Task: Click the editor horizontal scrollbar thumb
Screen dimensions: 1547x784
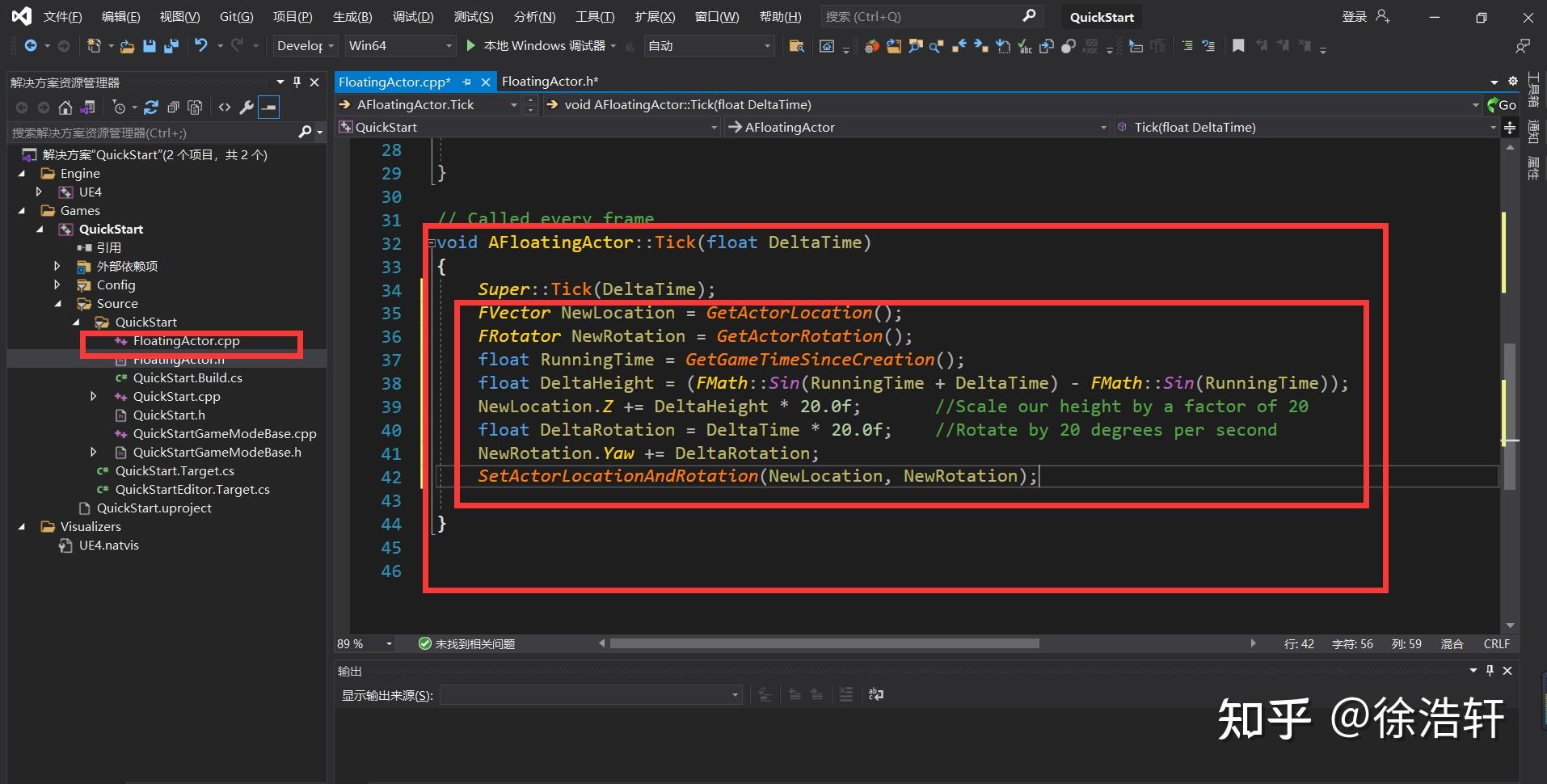Action: point(824,643)
